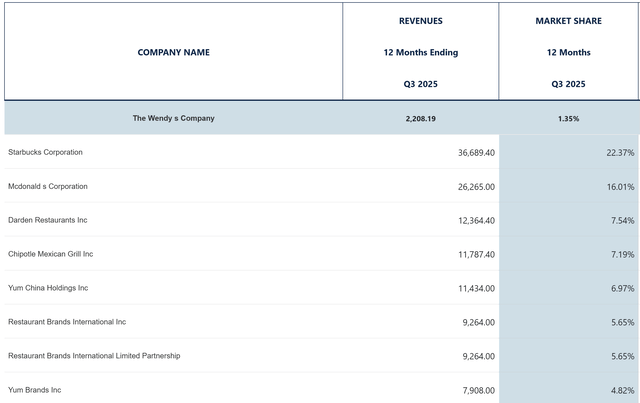This screenshot has height=403, width=640.
Task: Select The Wendy s Company row name
Action: pyautogui.click(x=173, y=118)
